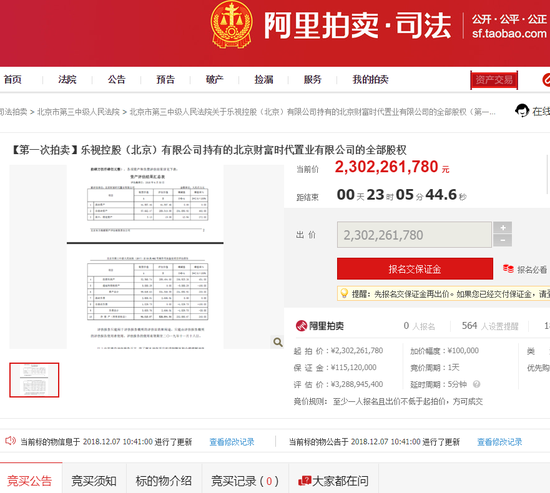The image size is (550, 493).
Task: Switch to the 大家都在问 tab
Action: pyautogui.click(x=334, y=481)
